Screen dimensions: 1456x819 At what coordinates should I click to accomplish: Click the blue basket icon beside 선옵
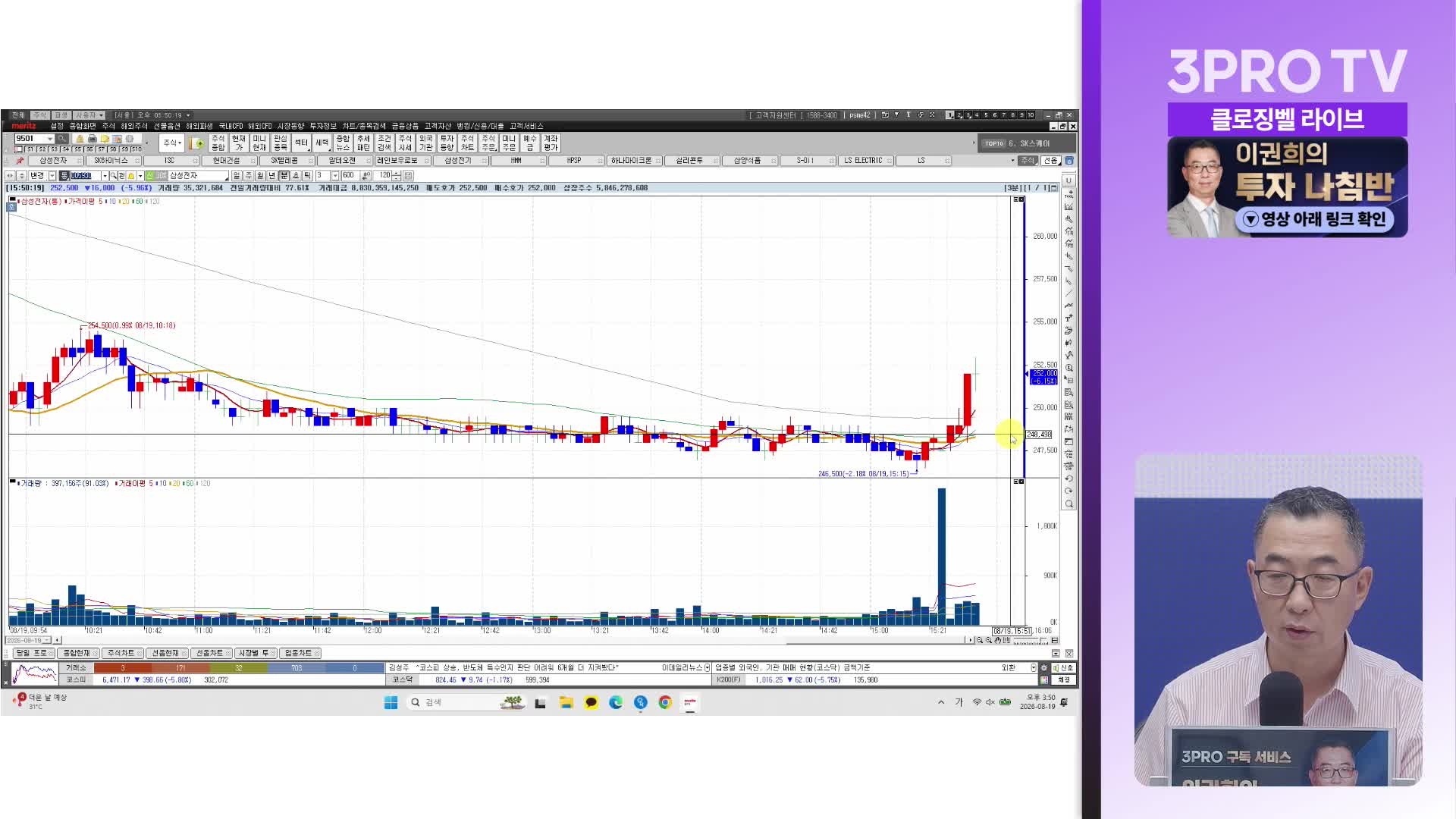1069,161
